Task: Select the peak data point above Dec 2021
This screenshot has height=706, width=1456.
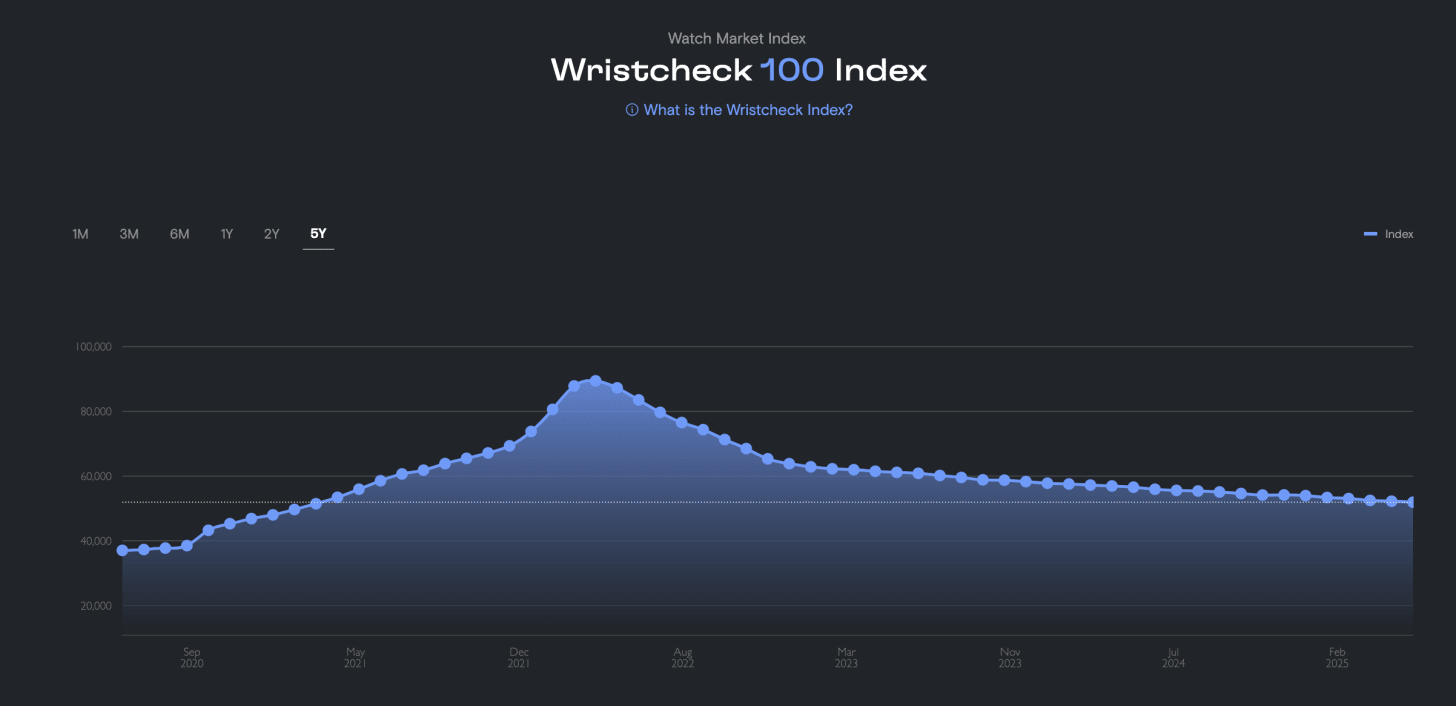Action: click(595, 380)
